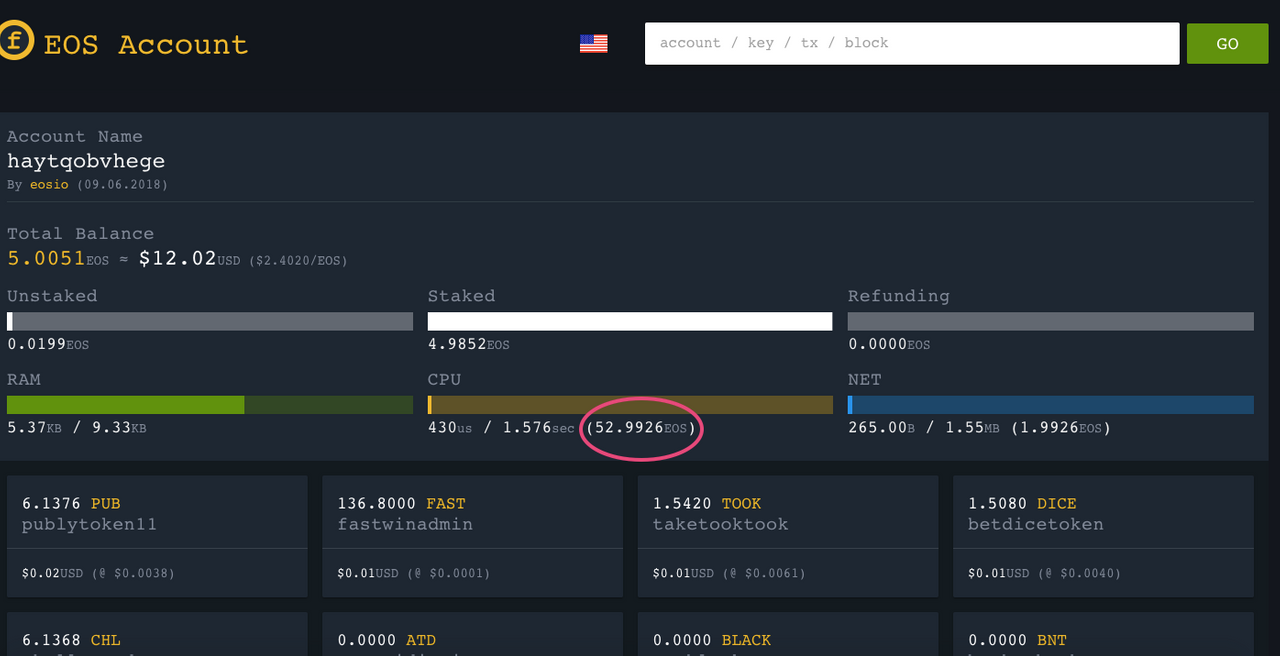Select the PUB token symbol label
The height and width of the screenshot is (656, 1280).
[105, 503]
